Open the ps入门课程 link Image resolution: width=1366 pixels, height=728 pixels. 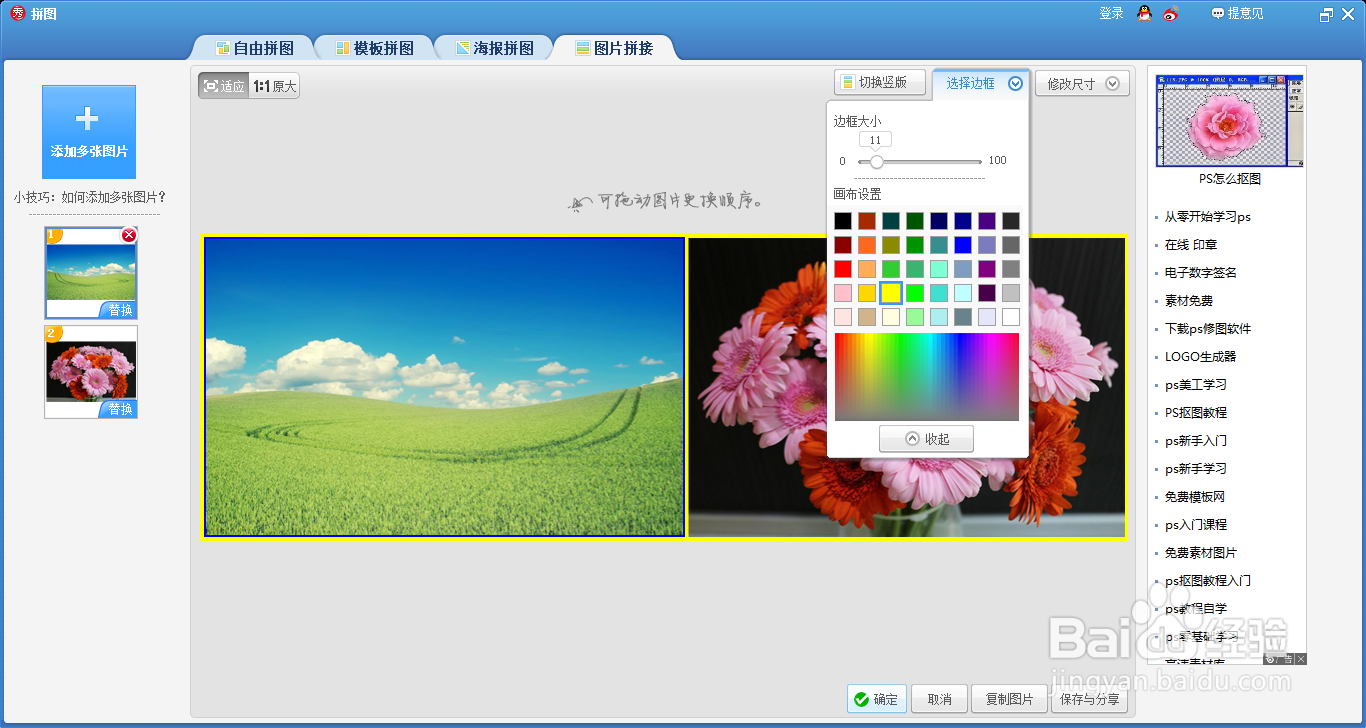point(1196,525)
